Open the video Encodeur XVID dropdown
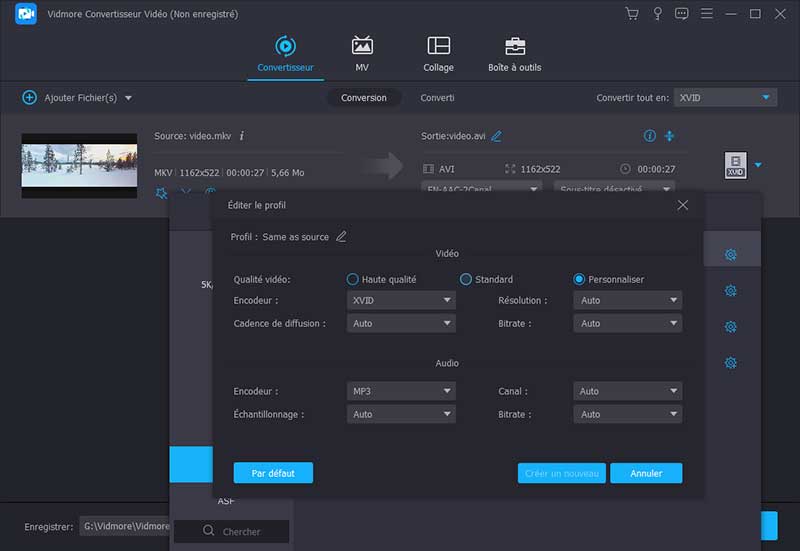The width and height of the screenshot is (800, 551). click(401, 300)
